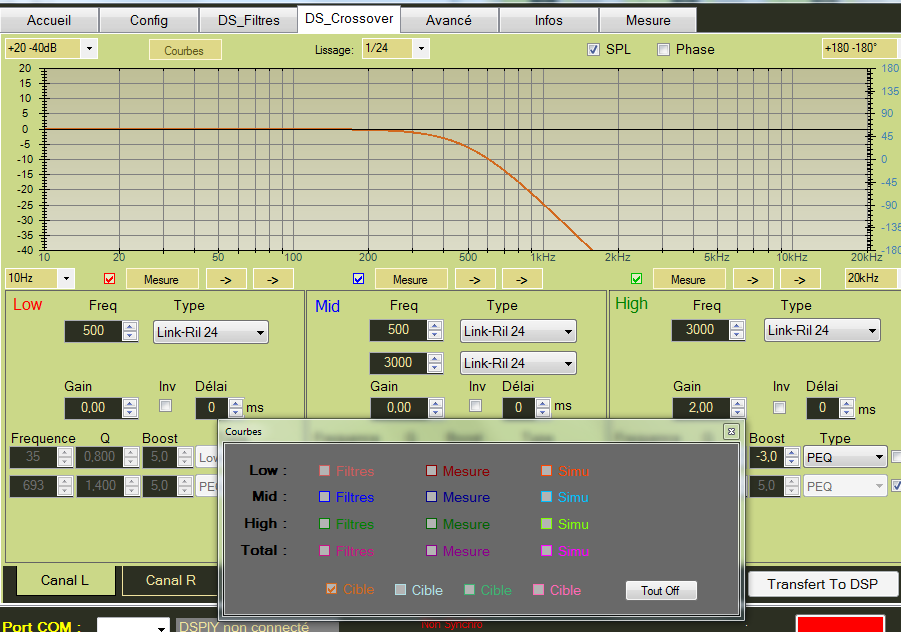The image size is (901, 632).
Task: Enable the Mid Filtres curve checkbox
Action: click(x=324, y=497)
